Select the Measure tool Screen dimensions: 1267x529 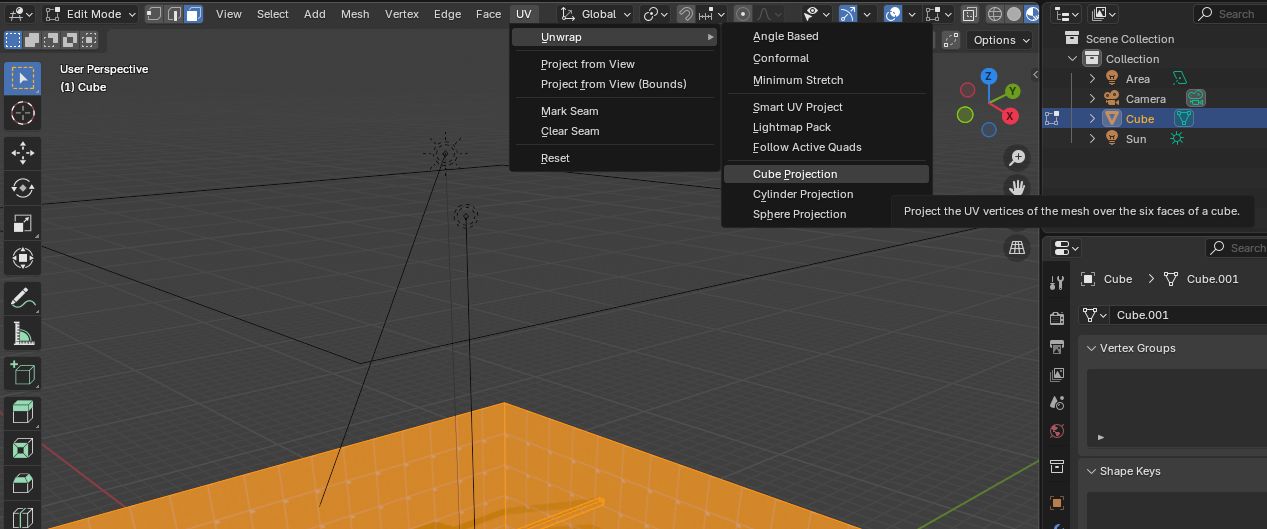pos(23,334)
